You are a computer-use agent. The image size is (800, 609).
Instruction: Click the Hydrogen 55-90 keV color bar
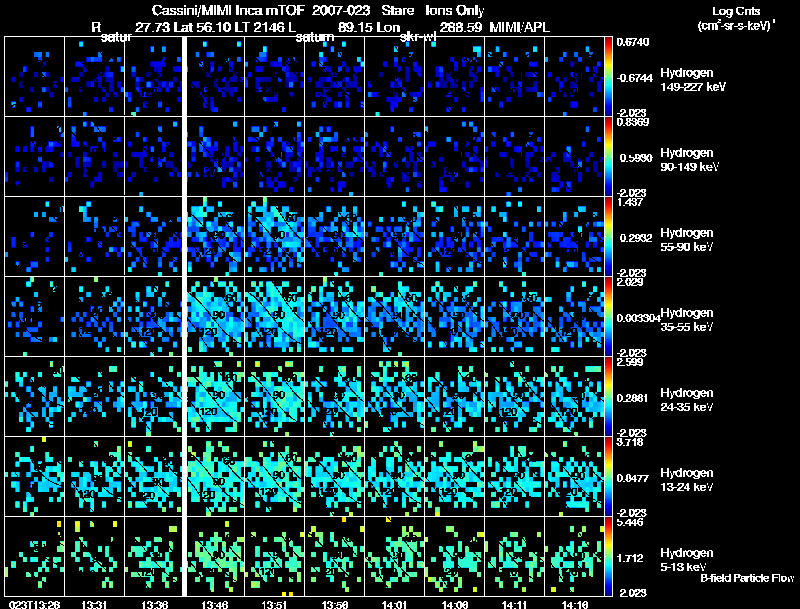[608, 236]
